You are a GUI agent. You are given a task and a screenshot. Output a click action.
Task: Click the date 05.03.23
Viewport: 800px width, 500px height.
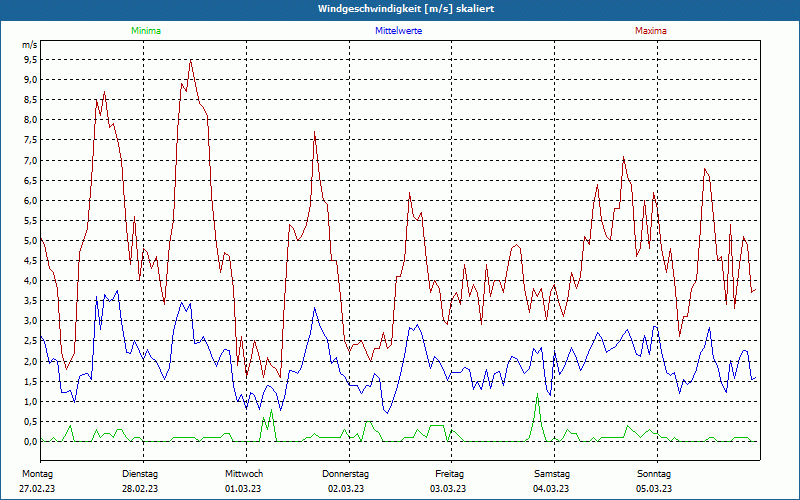[x=654, y=489]
